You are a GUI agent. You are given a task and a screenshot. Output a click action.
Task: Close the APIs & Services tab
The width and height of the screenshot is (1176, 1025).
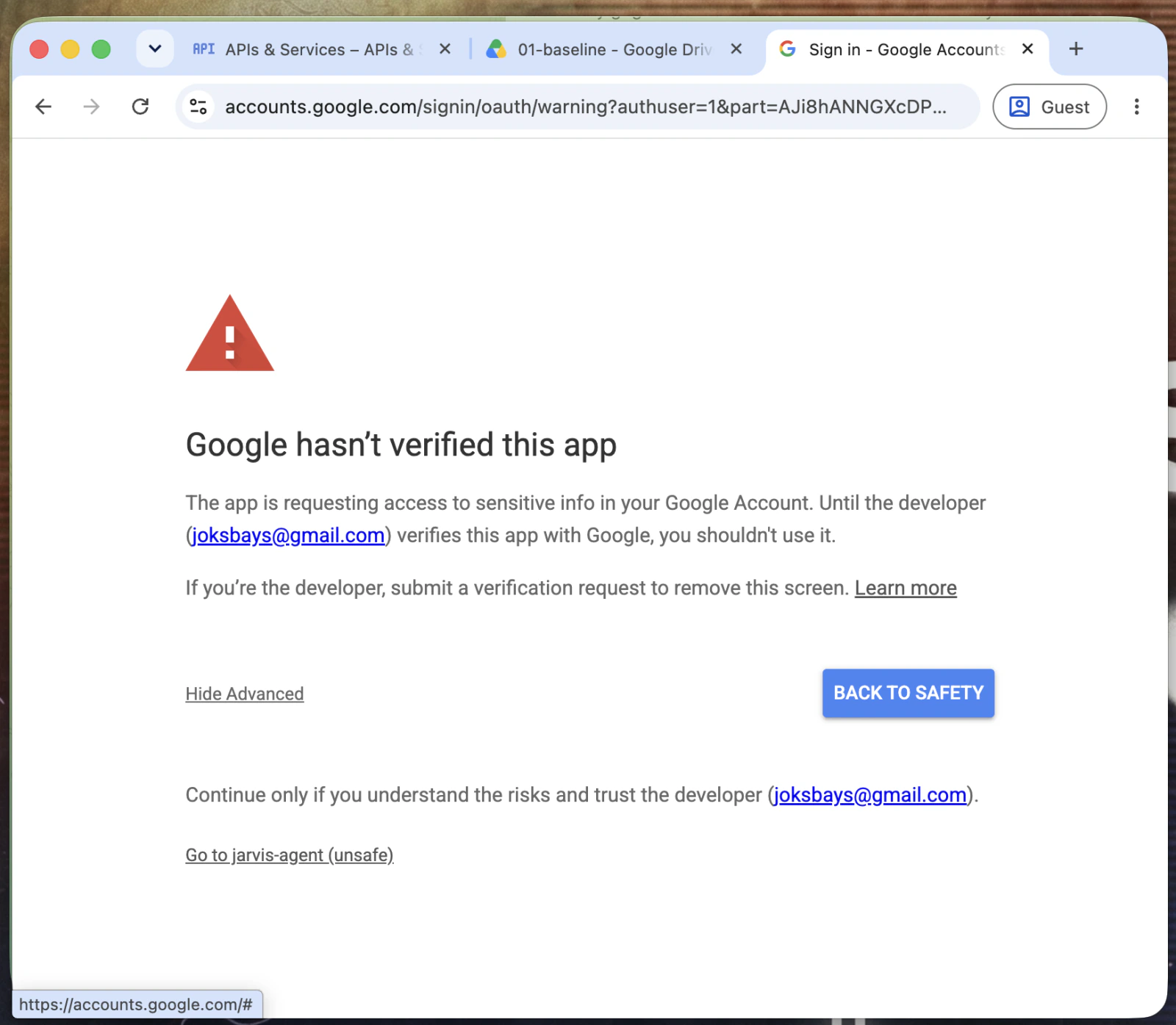coord(445,49)
